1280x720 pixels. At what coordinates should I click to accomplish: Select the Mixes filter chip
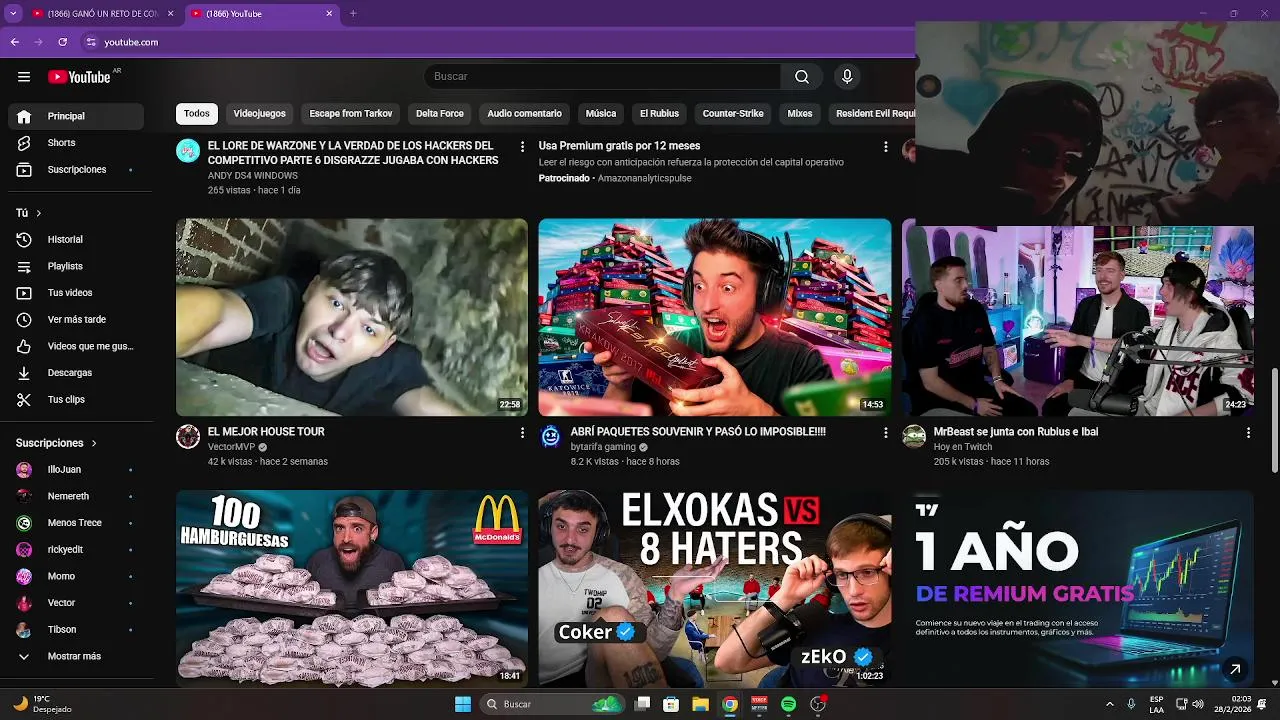(800, 114)
